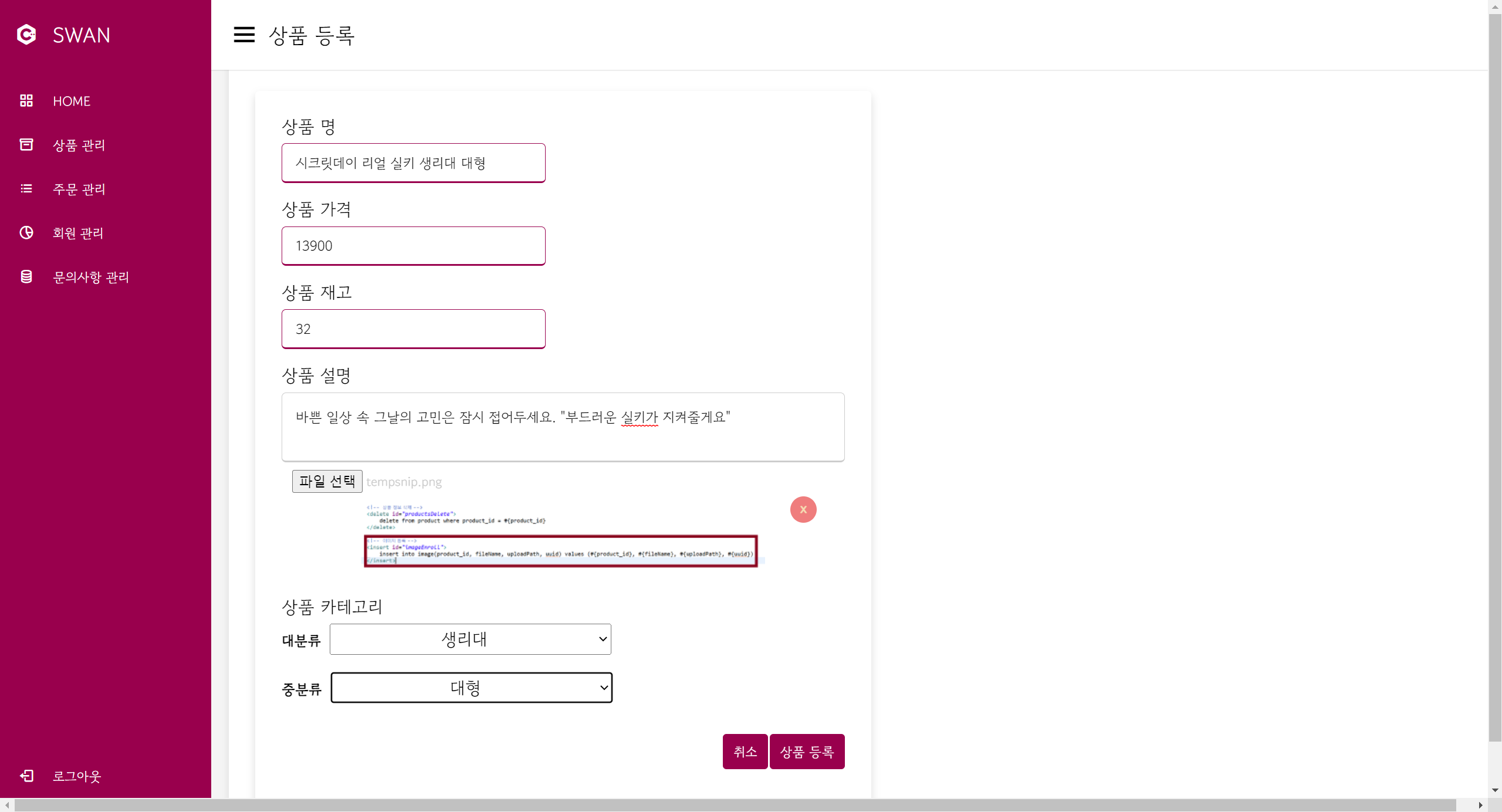This screenshot has width=1502, height=812.
Task: Click the hamburger menu icon
Action: [x=244, y=35]
